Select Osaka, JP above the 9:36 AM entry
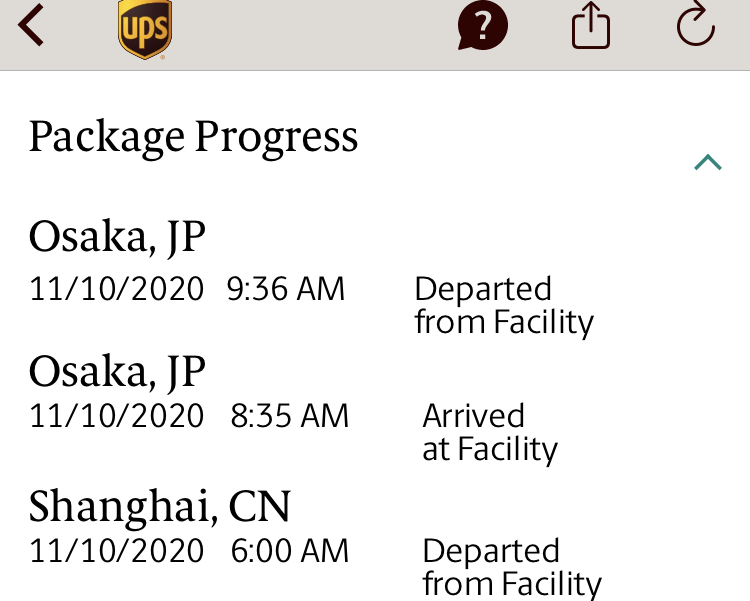 coord(117,237)
